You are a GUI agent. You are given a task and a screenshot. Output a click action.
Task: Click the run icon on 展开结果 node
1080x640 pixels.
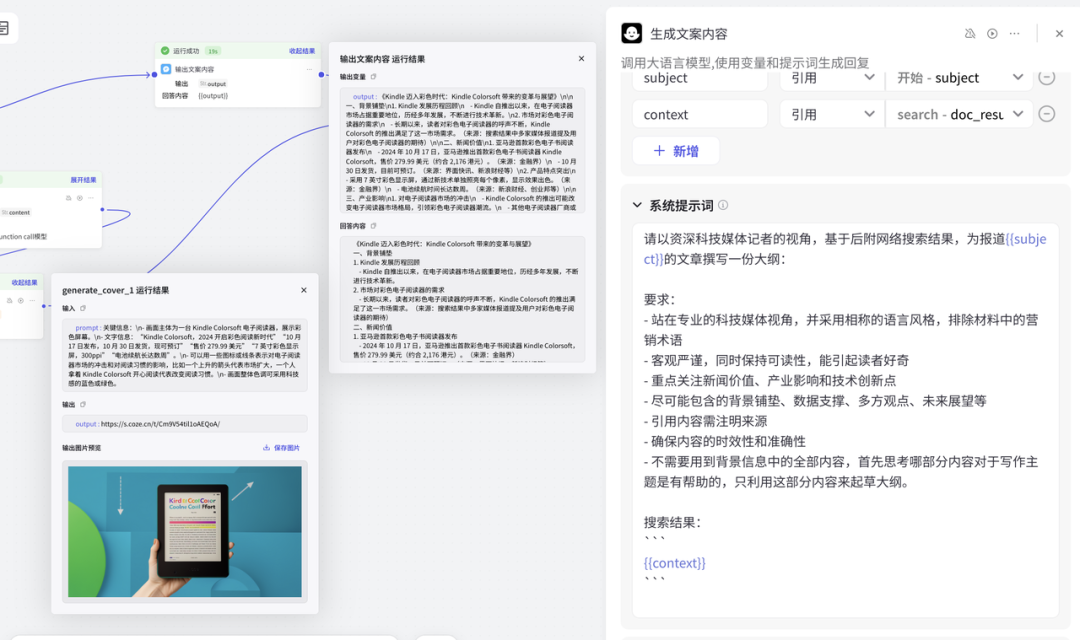[x=79, y=198]
